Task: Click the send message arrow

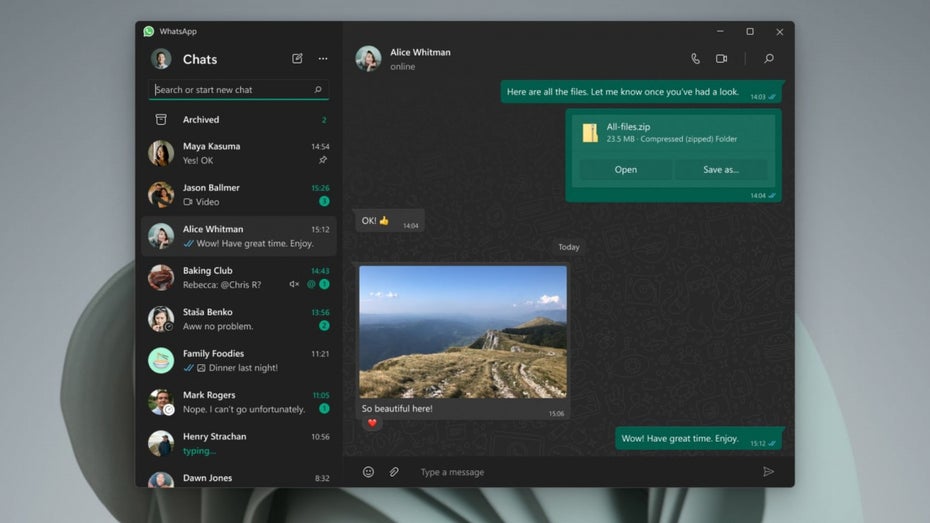Action: pos(768,472)
